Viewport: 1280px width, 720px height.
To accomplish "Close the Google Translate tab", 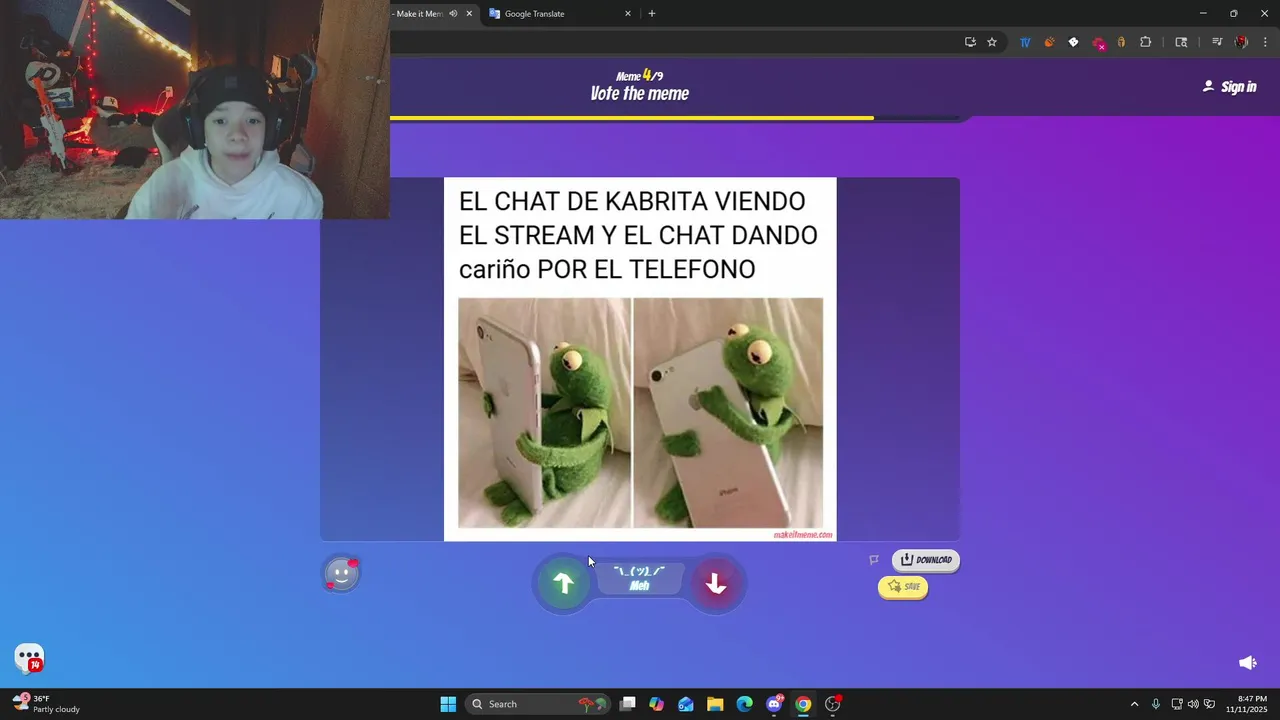I will coord(628,14).
